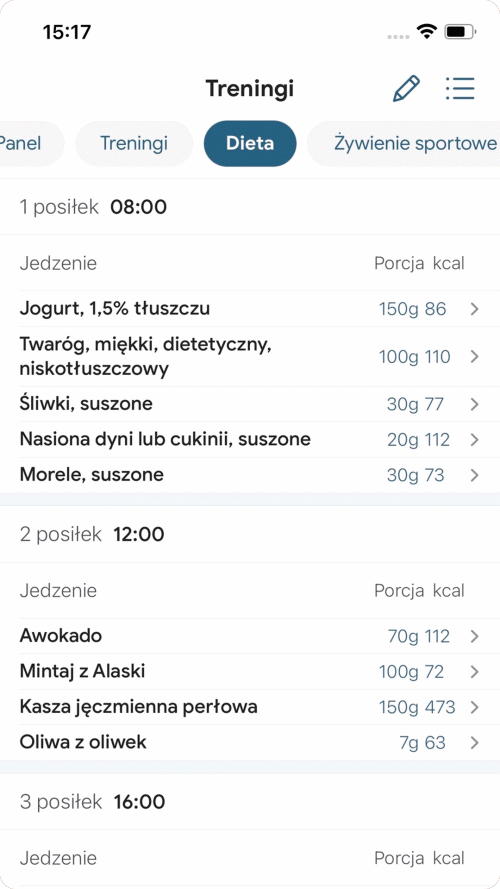Select Kasza jęczmienna perłowa food row
This screenshot has width=500, height=889.
pos(250,707)
